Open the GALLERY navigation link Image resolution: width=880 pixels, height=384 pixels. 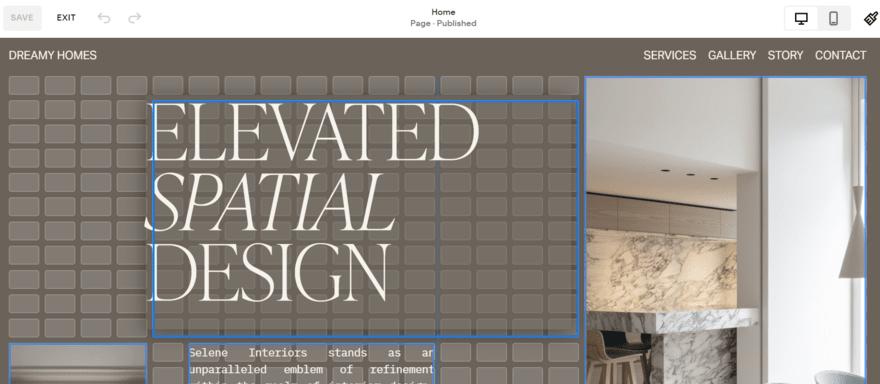[x=732, y=56]
